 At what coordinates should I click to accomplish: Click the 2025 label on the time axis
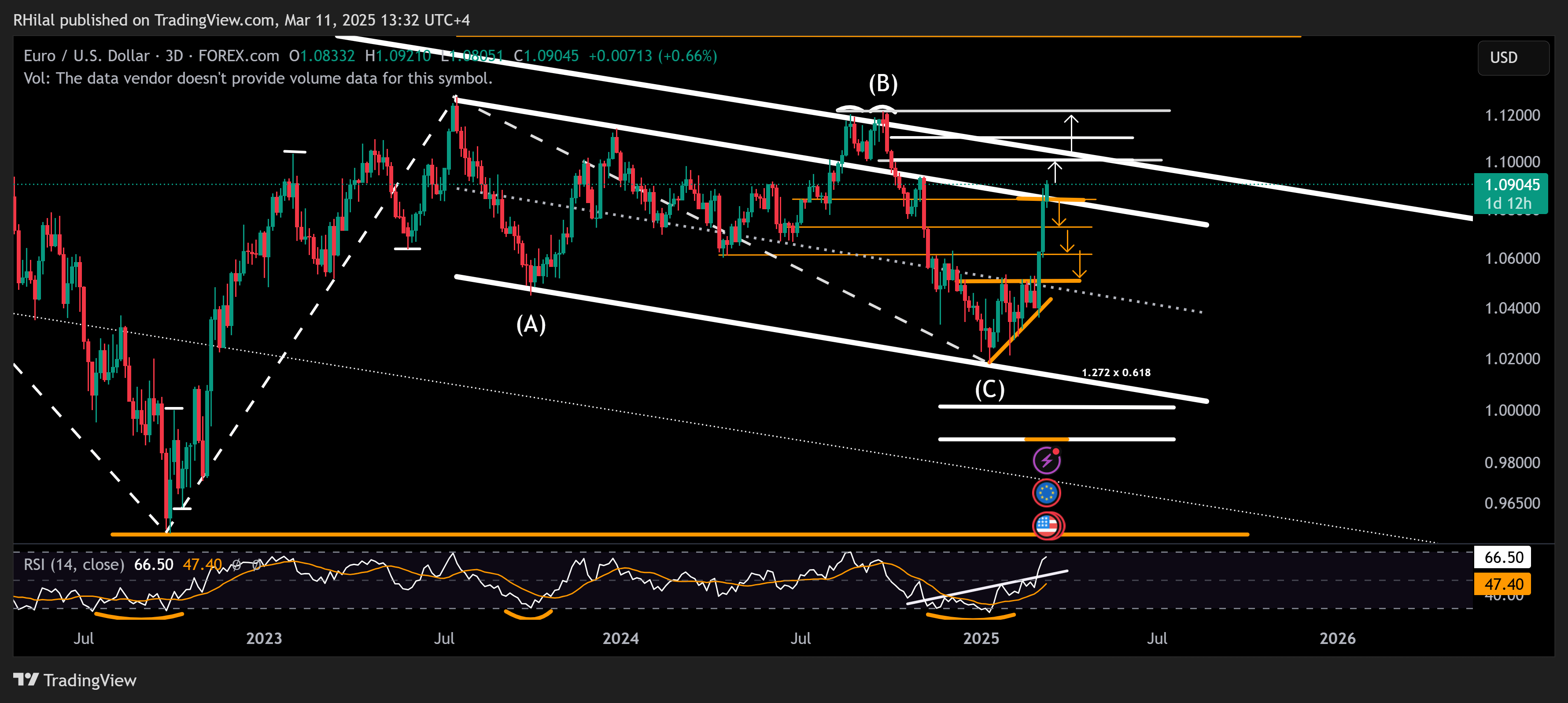coord(981,639)
